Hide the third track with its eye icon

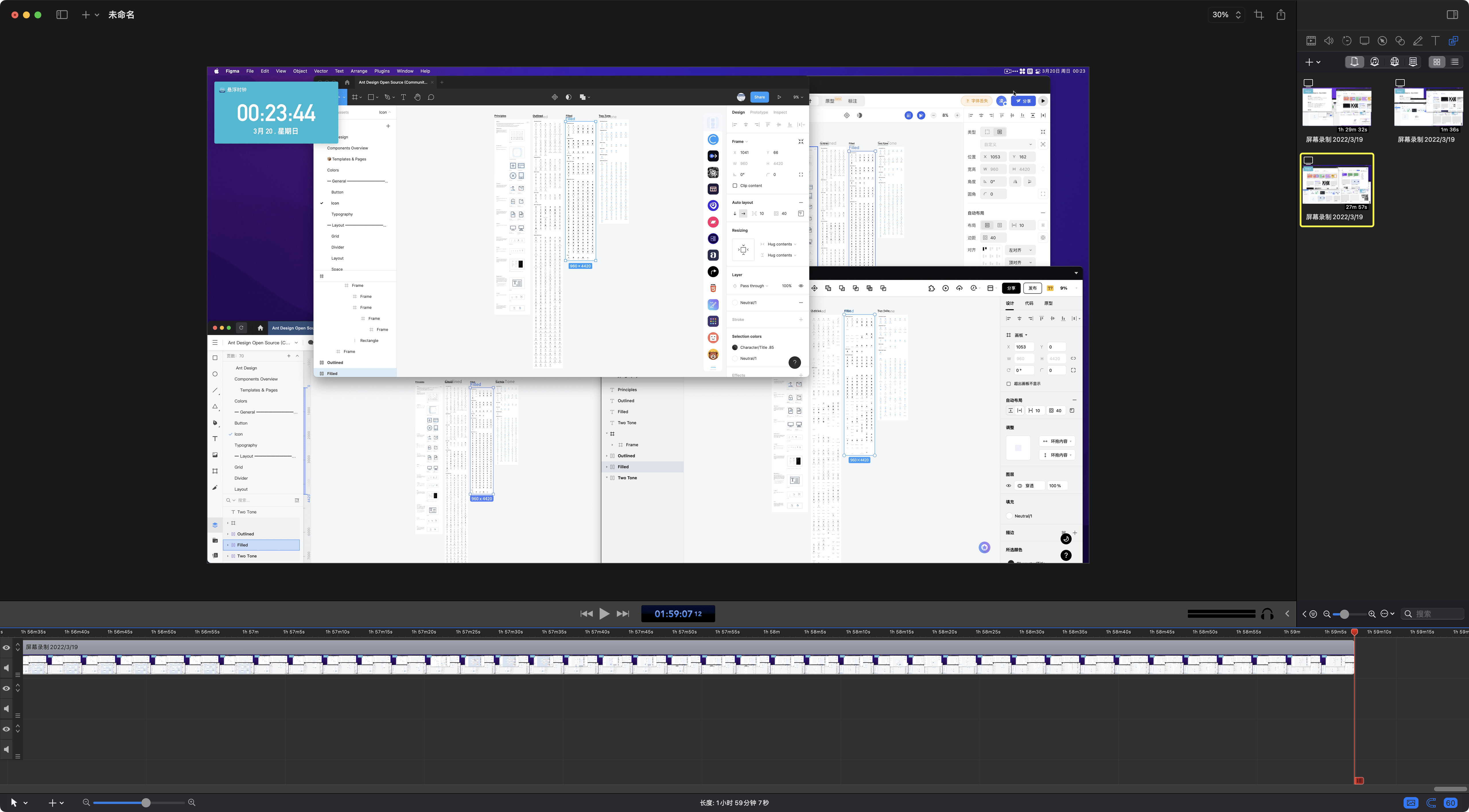(6, 729)
